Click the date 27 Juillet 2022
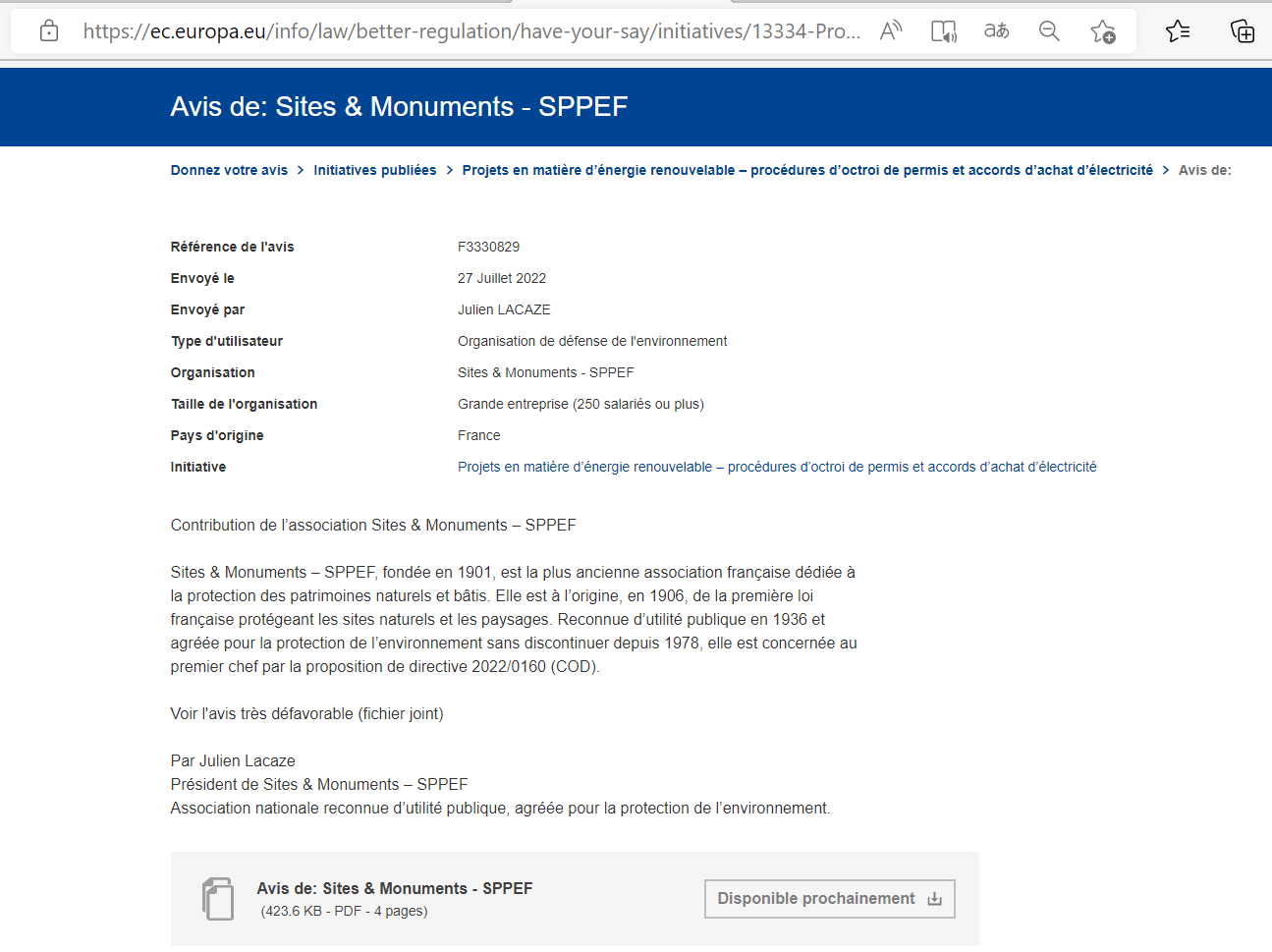The height and width of the screenshot is (952, 1272). (x=502, y=278)
